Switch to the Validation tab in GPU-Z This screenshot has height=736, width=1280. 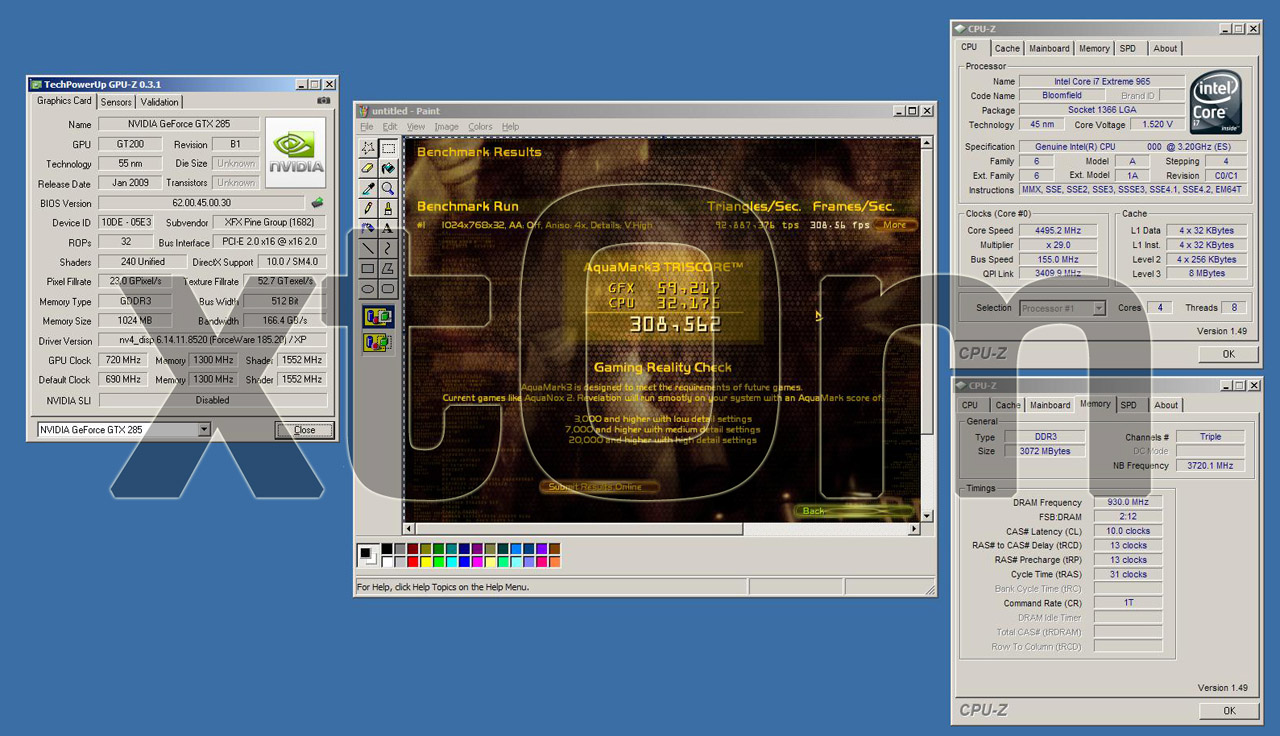pyautogui.click(x=159, y=102)
